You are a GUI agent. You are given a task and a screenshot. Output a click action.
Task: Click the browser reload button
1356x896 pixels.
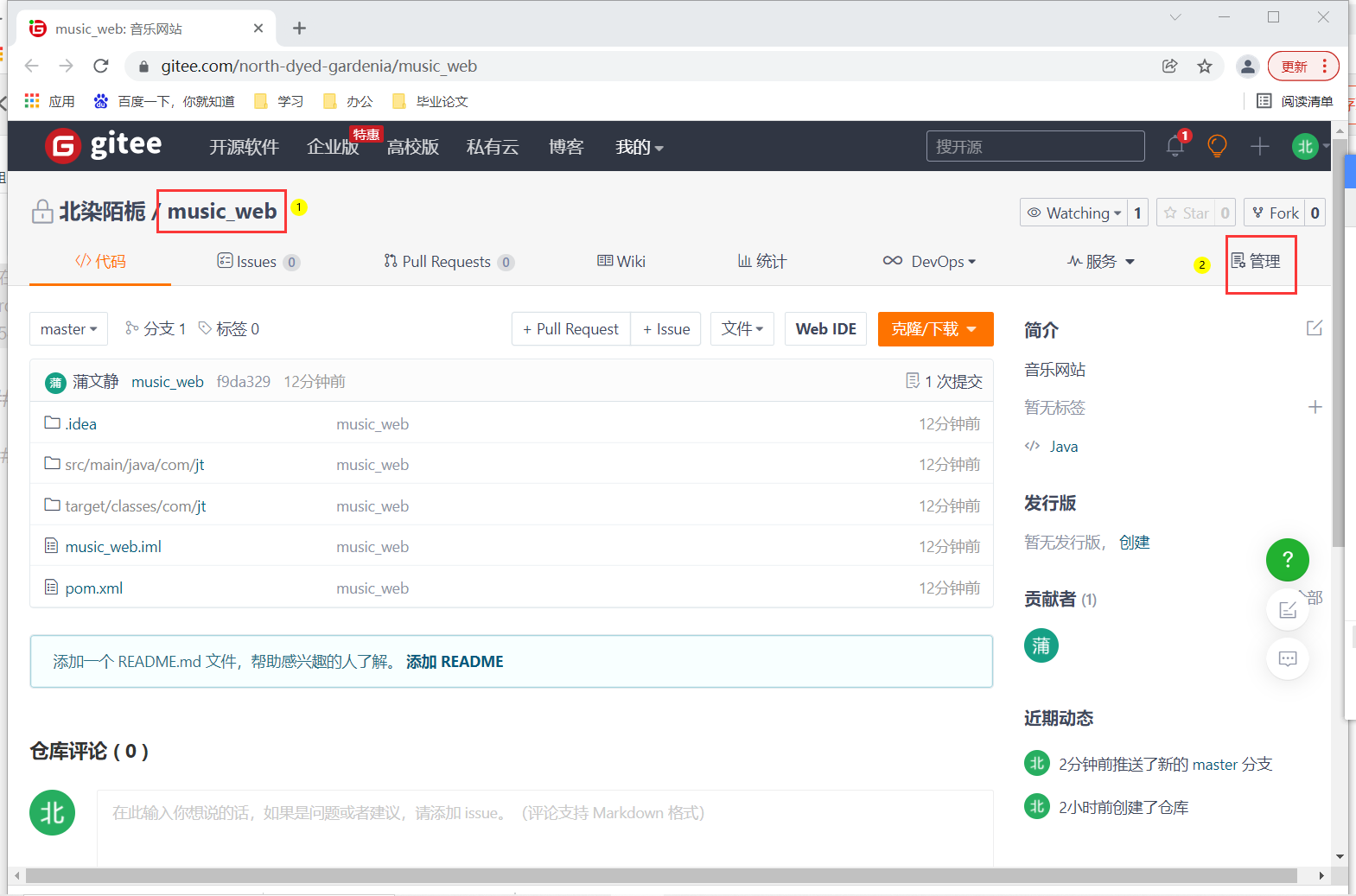pyautogui.click(x=101, y=67)
